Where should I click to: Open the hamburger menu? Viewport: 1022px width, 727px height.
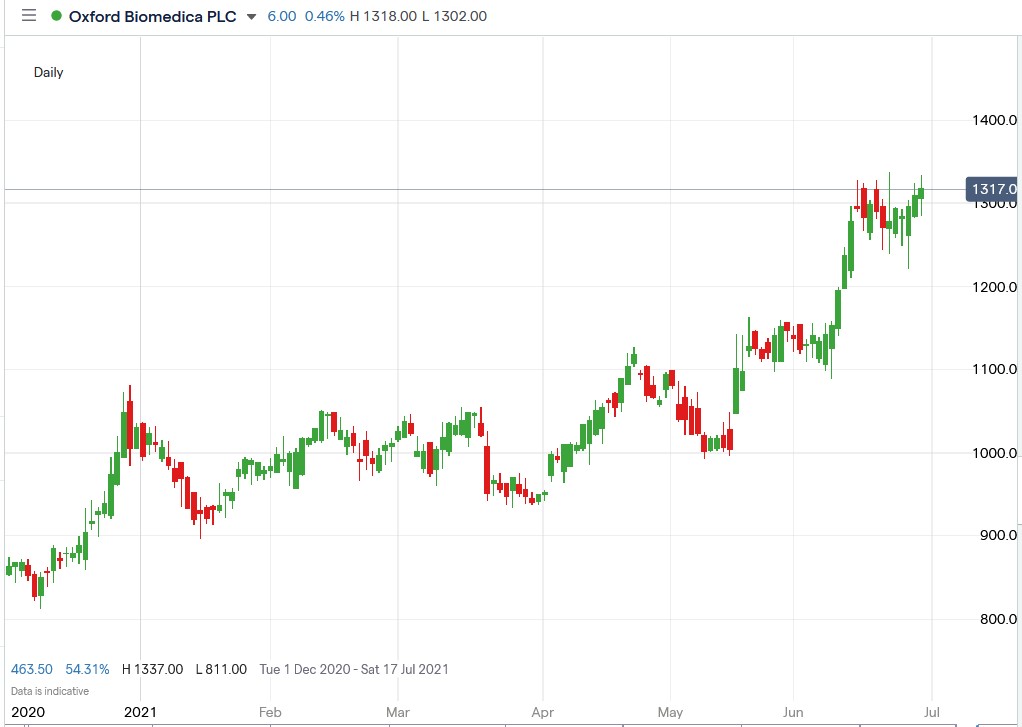pos(29,15)
